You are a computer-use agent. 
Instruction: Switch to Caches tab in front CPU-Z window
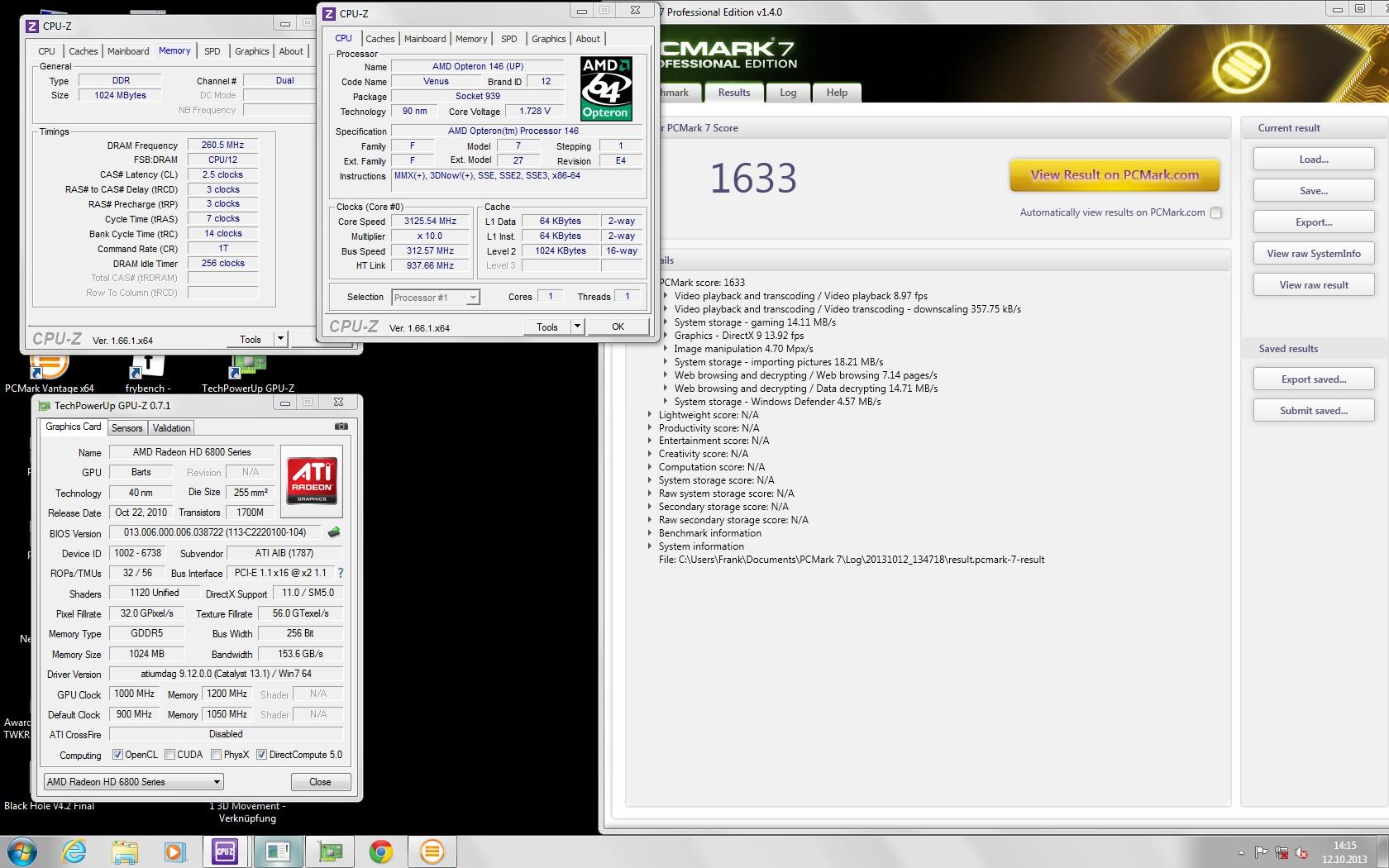click(x=379, y=39)
